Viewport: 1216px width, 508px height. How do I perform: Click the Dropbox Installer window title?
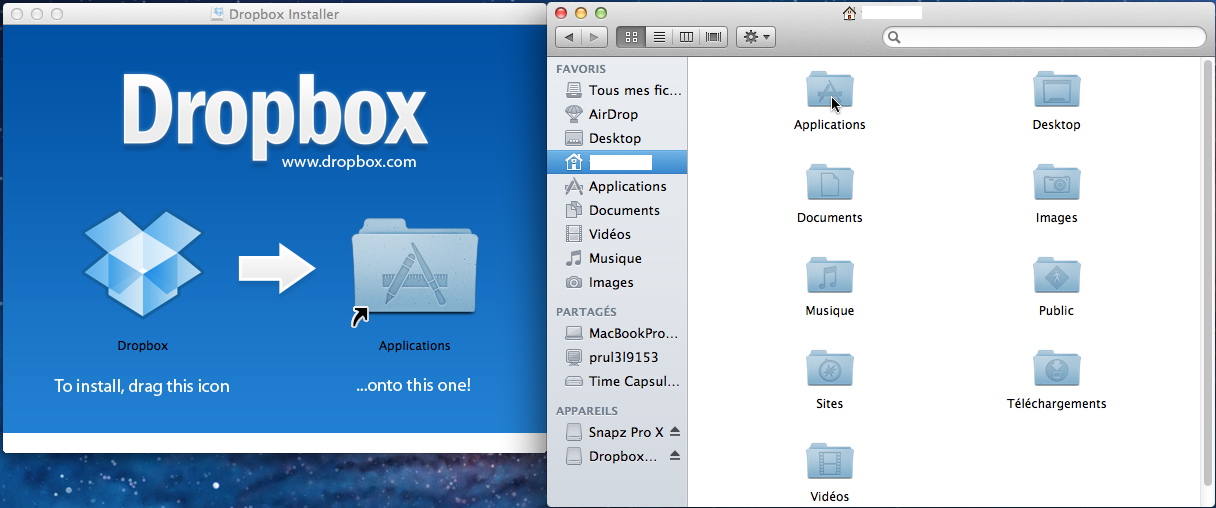(284, 14)
